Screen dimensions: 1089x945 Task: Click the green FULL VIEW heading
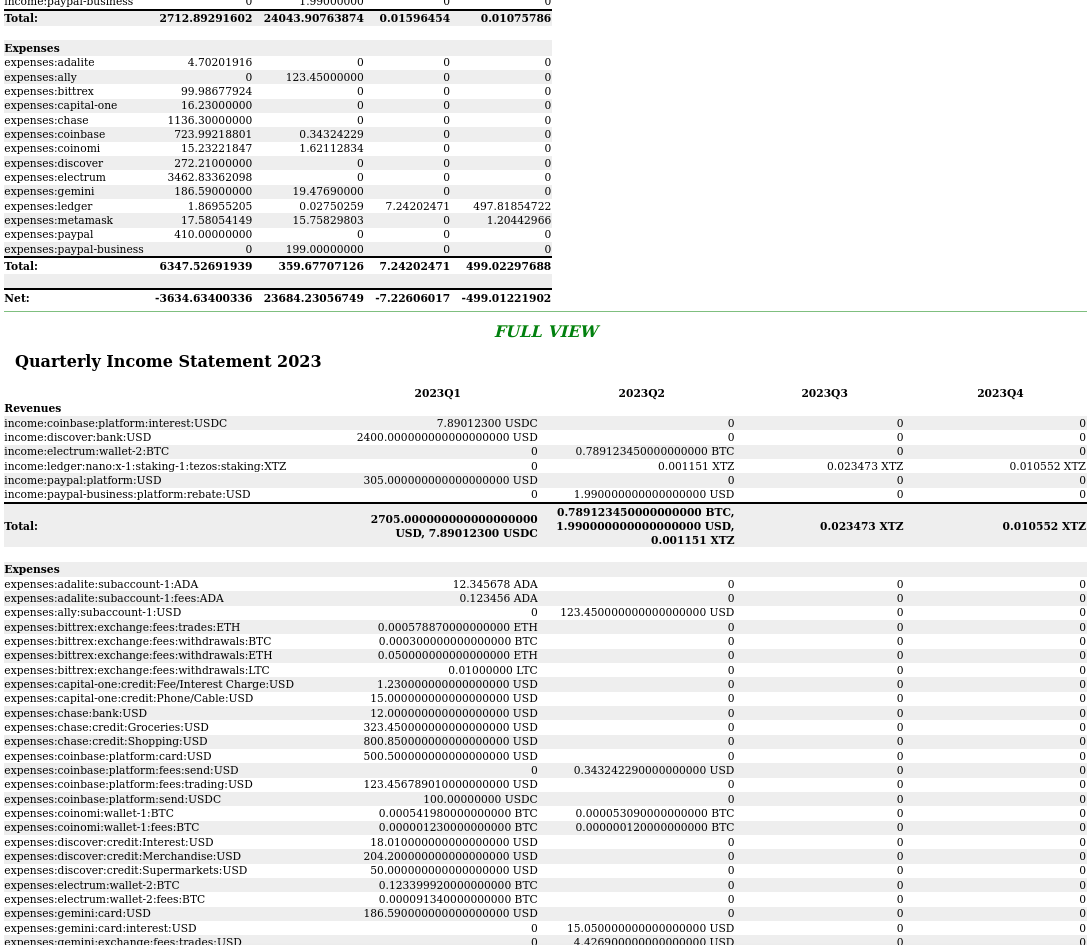coord(546,332)
